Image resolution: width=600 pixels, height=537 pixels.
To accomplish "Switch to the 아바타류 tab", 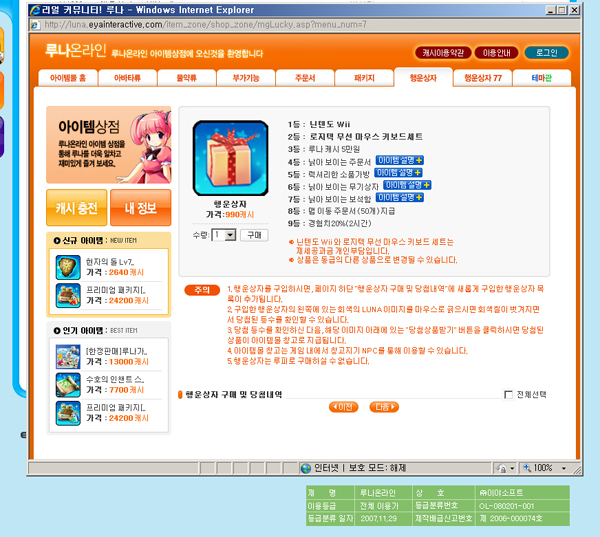I will coord(127,78).
